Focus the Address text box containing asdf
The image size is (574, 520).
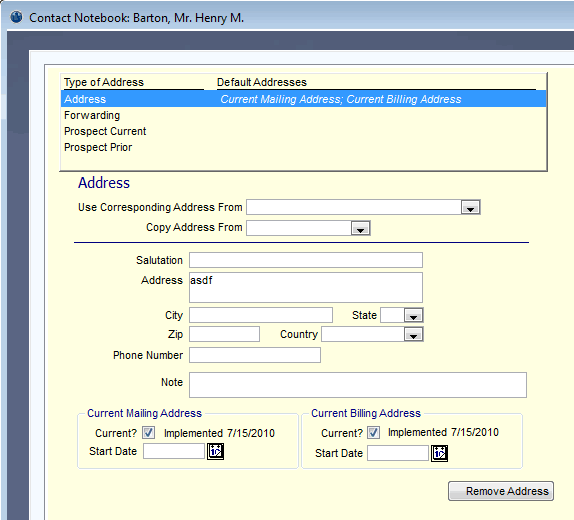(306, 287)
